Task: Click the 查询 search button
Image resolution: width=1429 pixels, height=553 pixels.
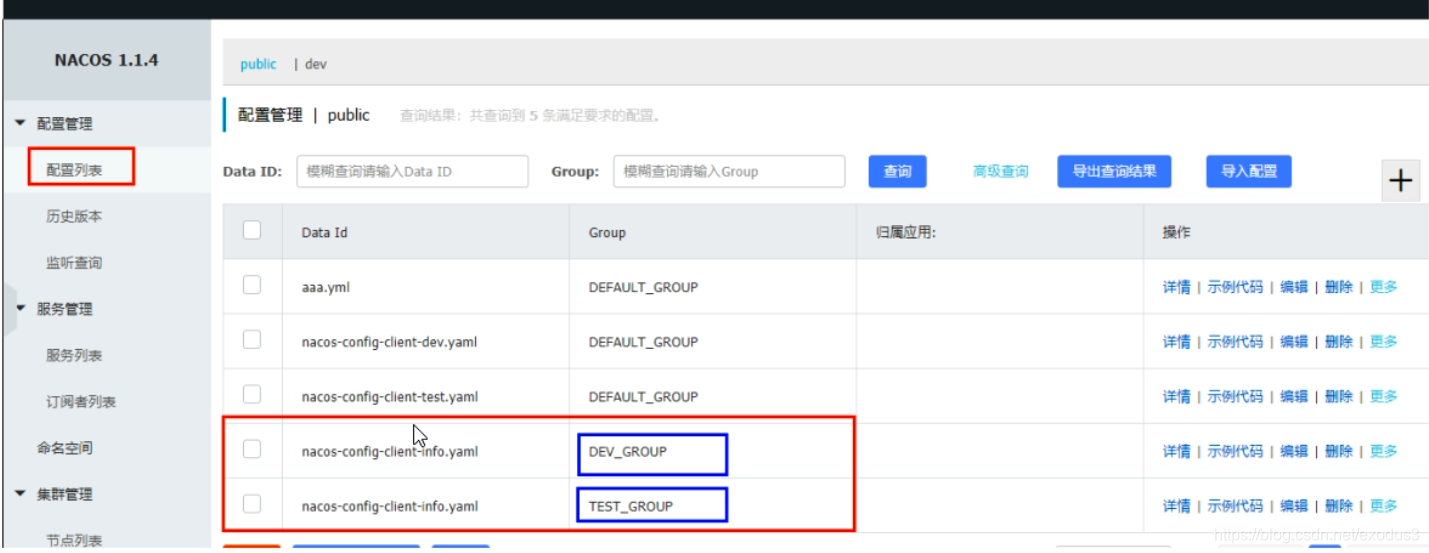Action: click(x=897, y=171)
